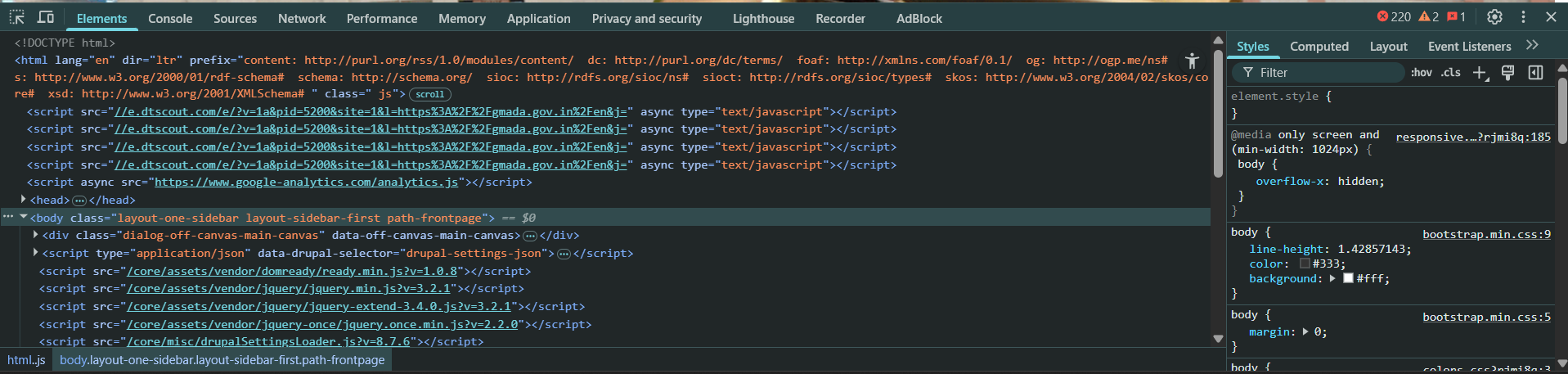Open the jquery-extend-3.4.0.js link

[319, 306]
